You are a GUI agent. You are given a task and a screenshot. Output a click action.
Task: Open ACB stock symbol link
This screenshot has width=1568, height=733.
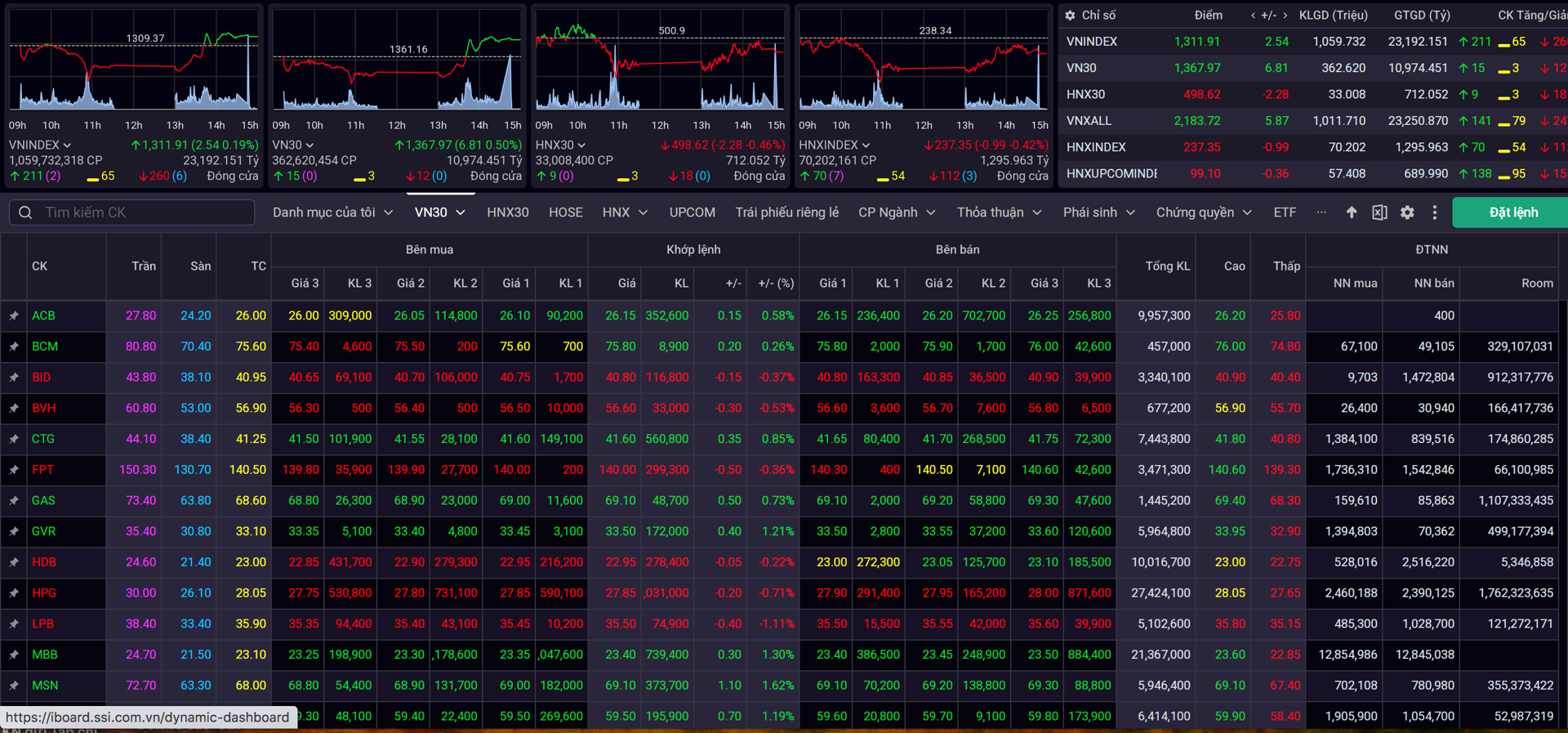click(x=43, y=315)
